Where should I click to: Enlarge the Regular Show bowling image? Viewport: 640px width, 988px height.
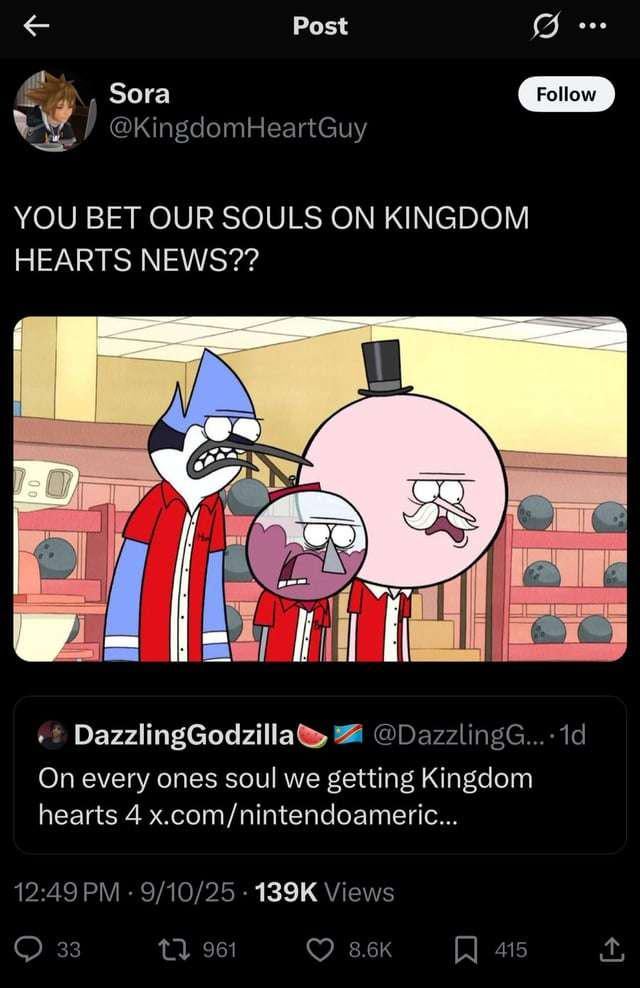320,489
